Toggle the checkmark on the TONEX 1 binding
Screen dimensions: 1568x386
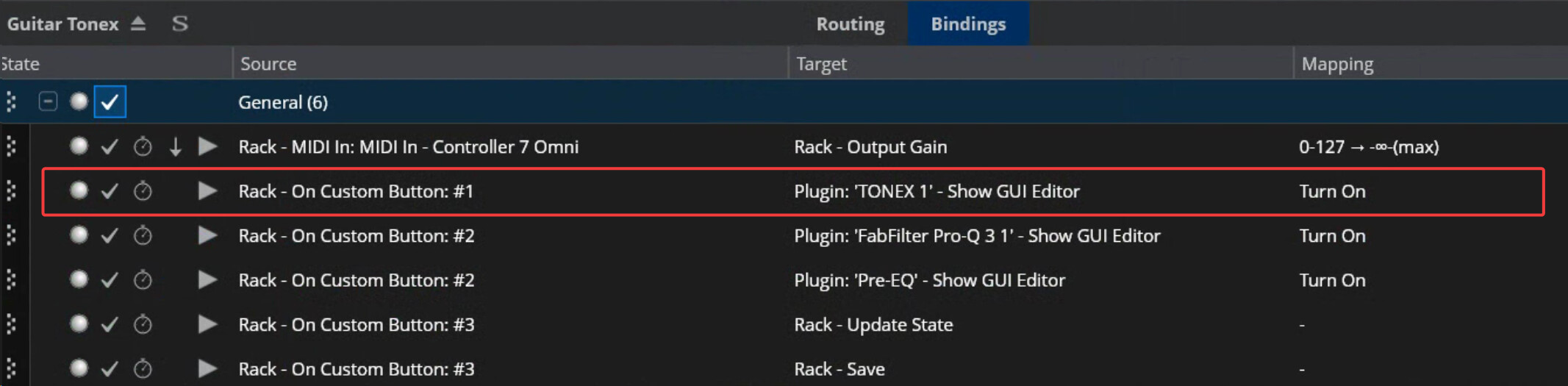110,191
